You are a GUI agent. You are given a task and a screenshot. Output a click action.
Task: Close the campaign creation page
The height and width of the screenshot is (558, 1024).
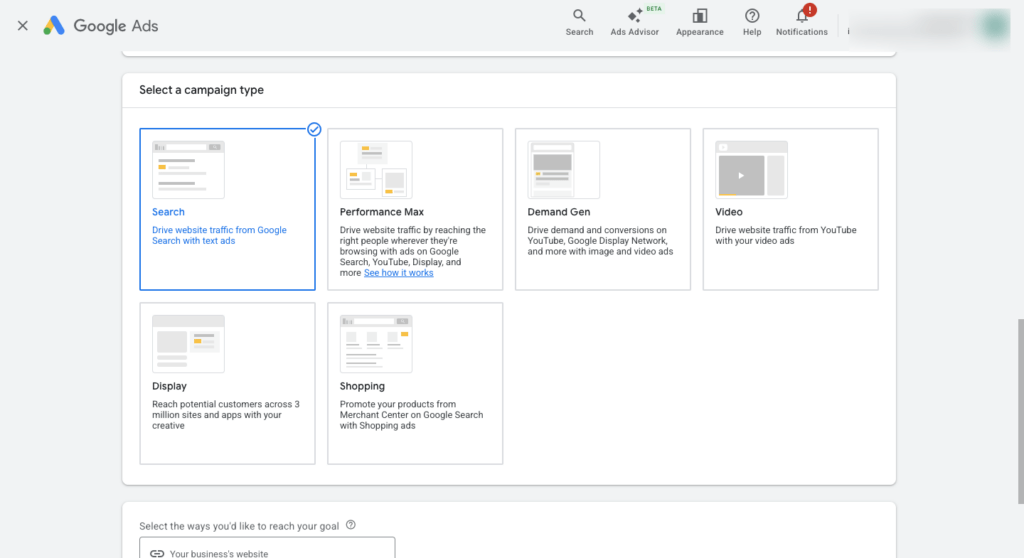23,25
